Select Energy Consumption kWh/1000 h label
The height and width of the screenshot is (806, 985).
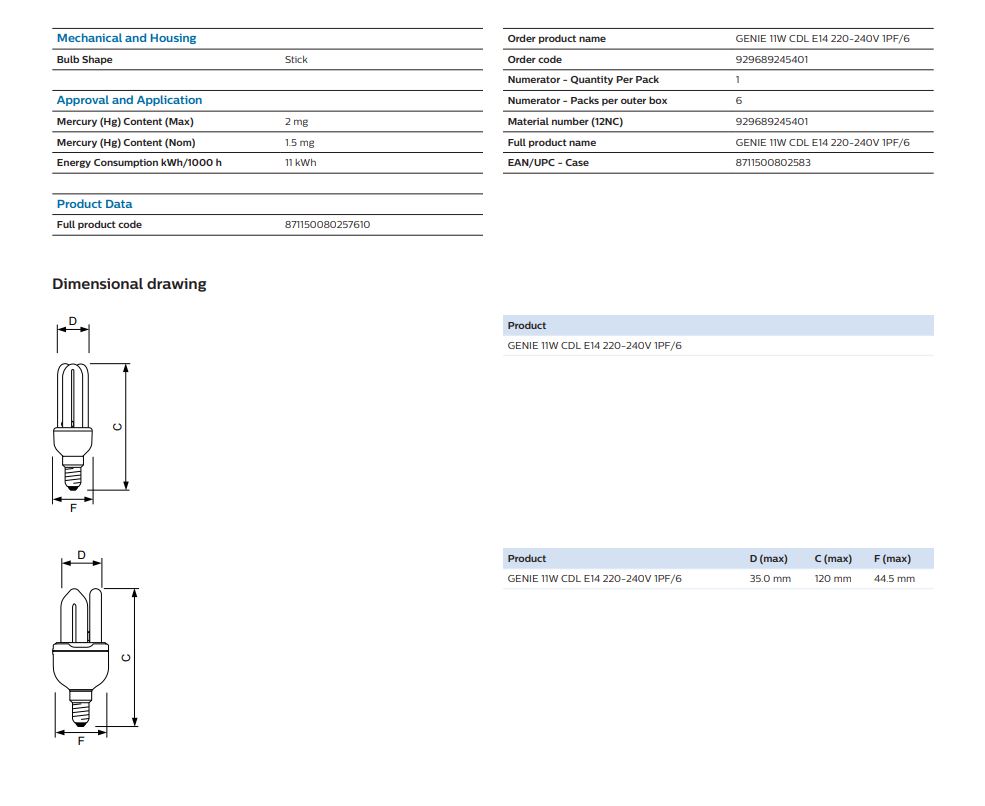coord(139,163)
